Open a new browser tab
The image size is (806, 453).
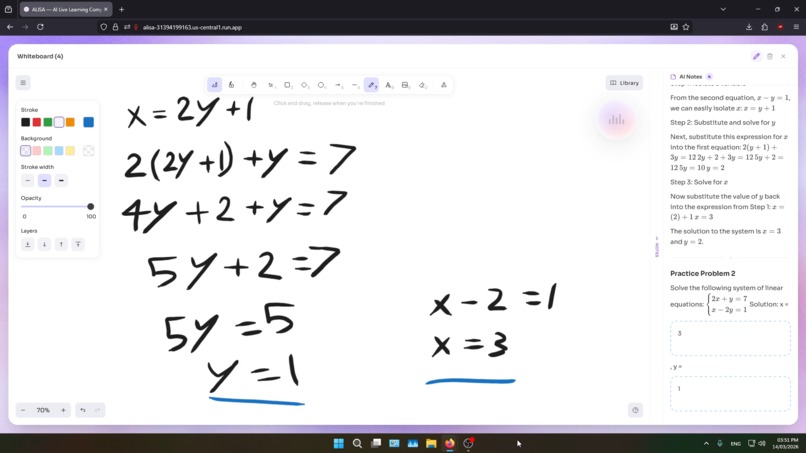tap(121, 9)
